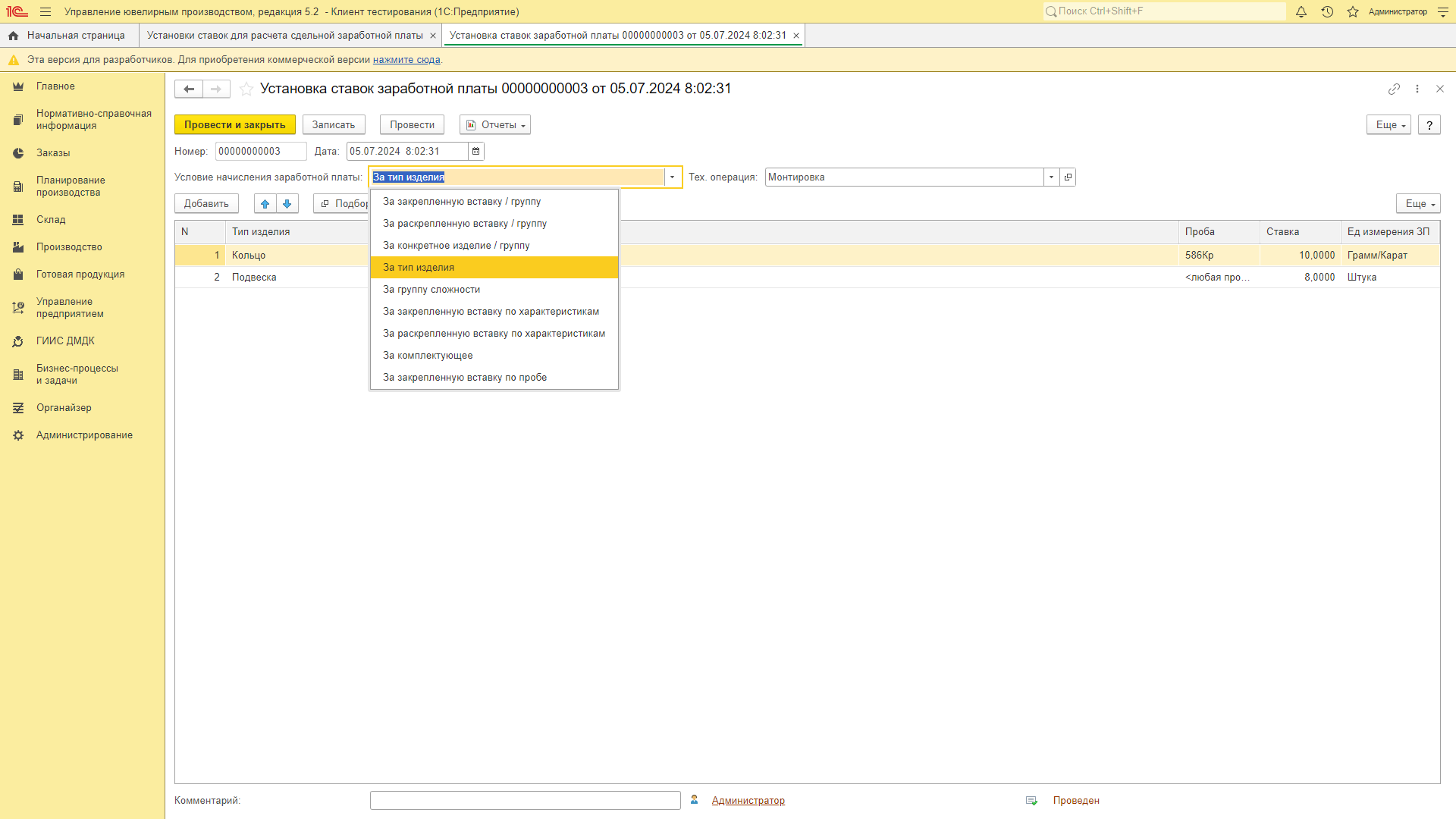Select the Подвеска row cell
Screen dimensions: 1456x819
pyautogui.click(x=254, y=278)
